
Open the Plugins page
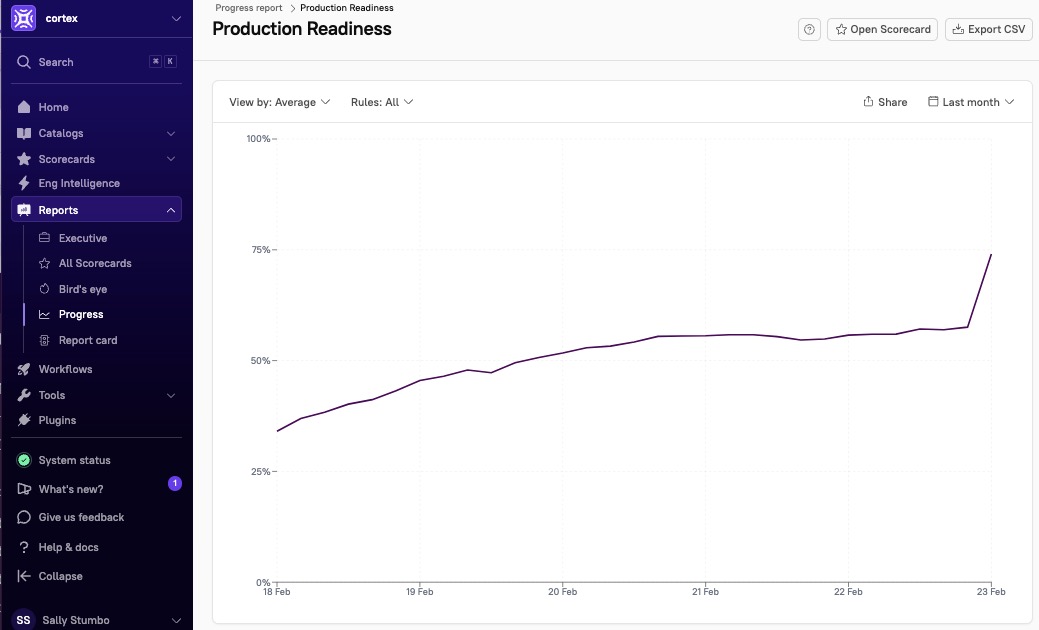[57, 420]
